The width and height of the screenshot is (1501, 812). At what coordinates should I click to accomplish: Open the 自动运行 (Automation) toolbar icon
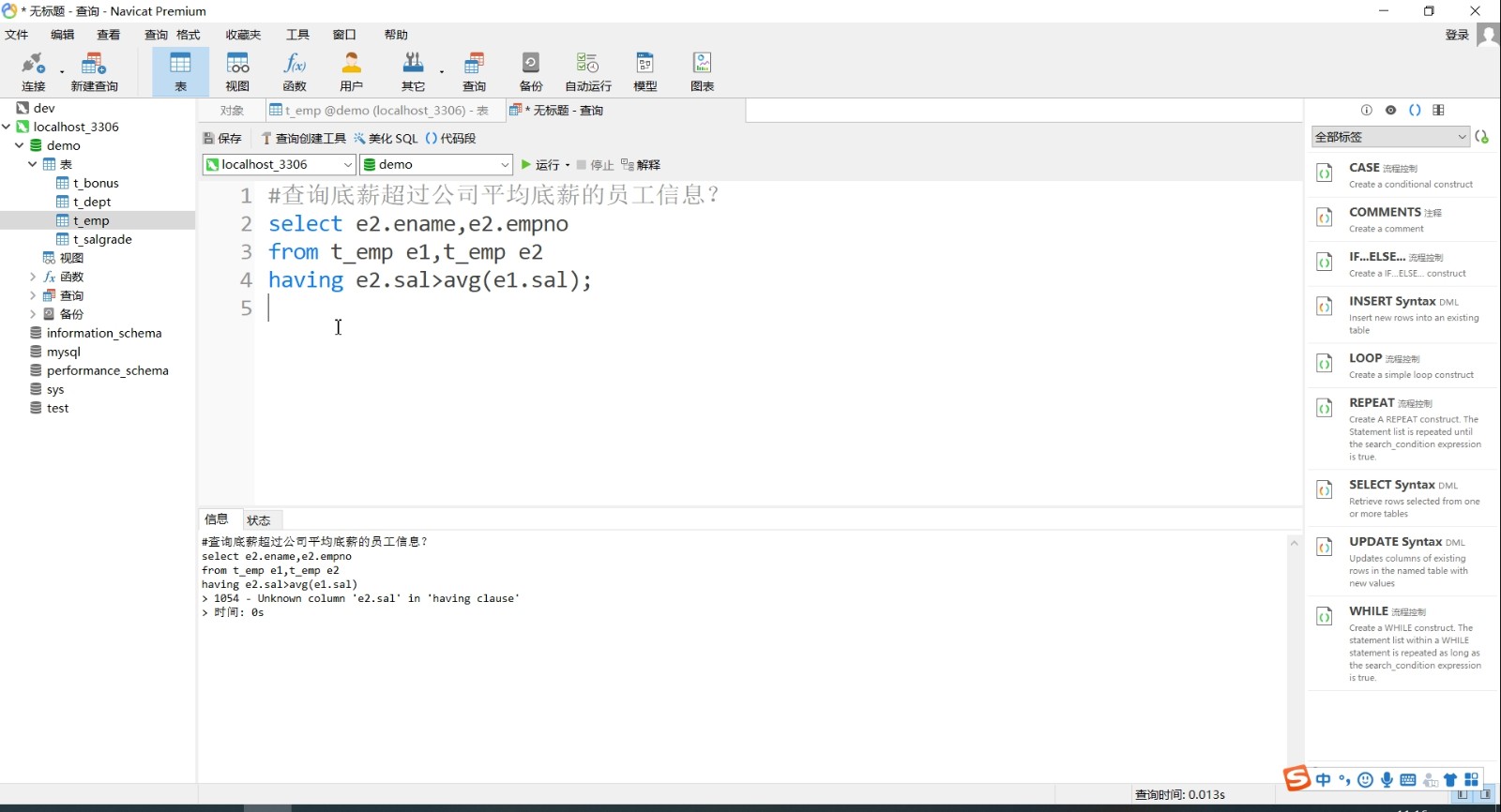click(x=588, y=72)
